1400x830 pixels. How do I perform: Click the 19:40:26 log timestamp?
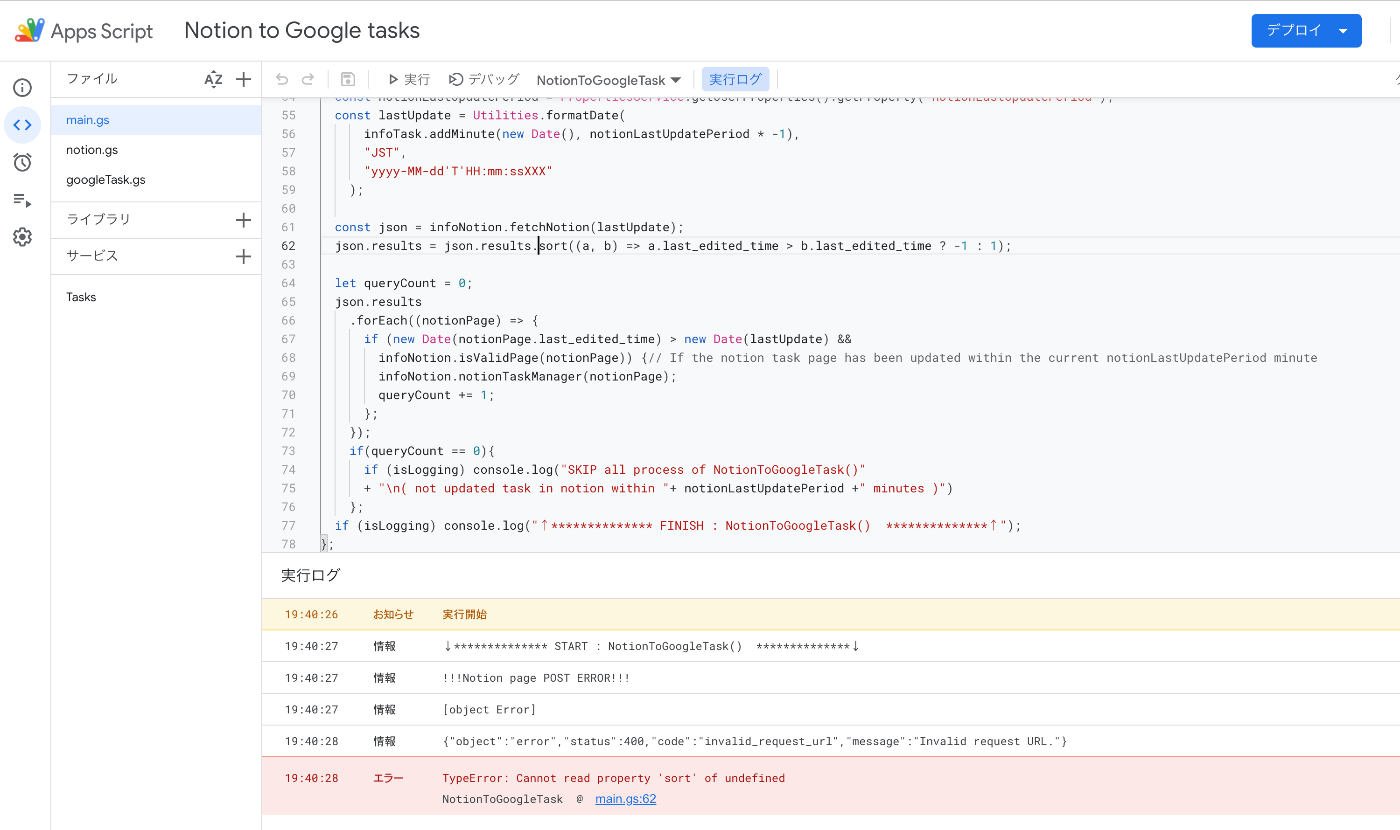(x=311, y=614)
